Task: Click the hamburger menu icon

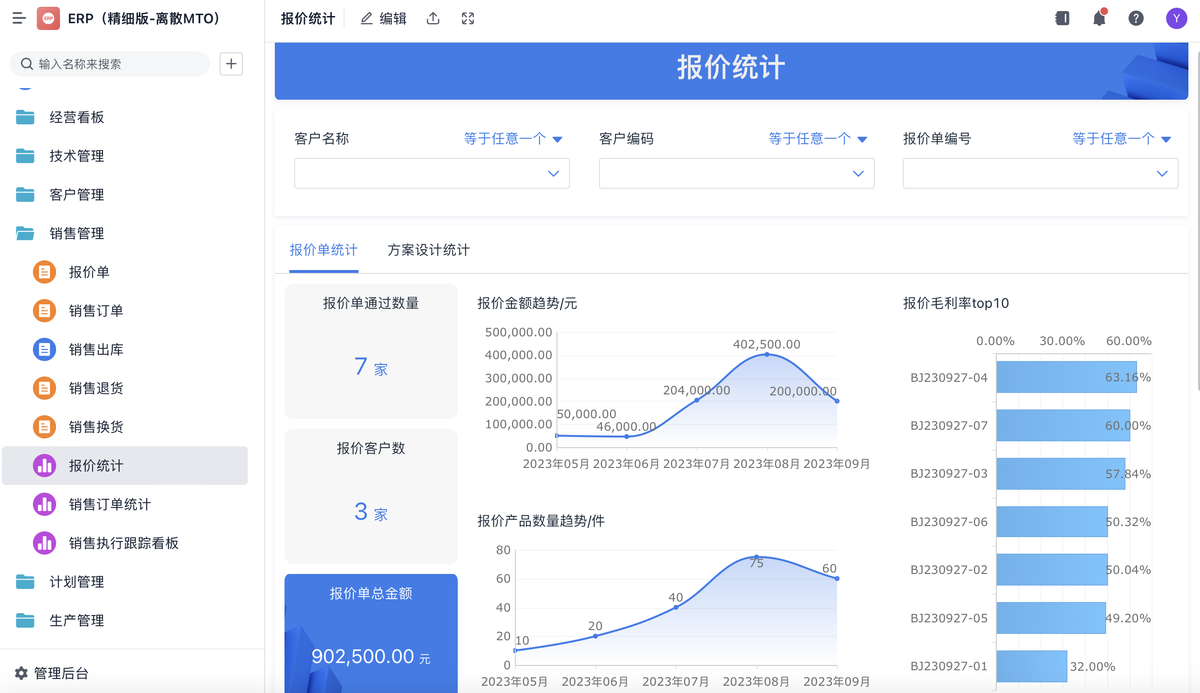Action: click(x=18, y=18)
